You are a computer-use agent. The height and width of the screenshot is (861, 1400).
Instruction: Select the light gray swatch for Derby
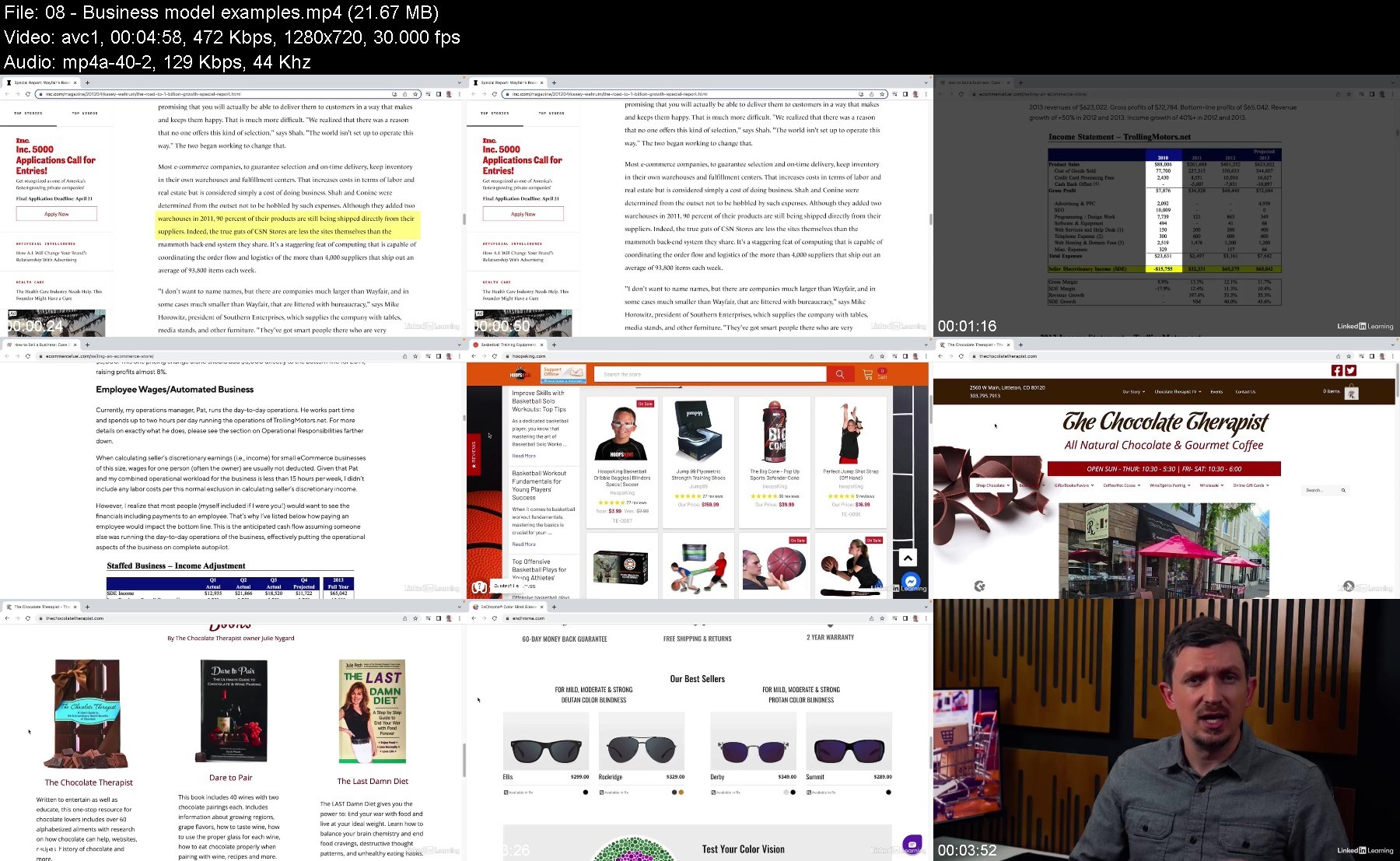tap(786, 793)
